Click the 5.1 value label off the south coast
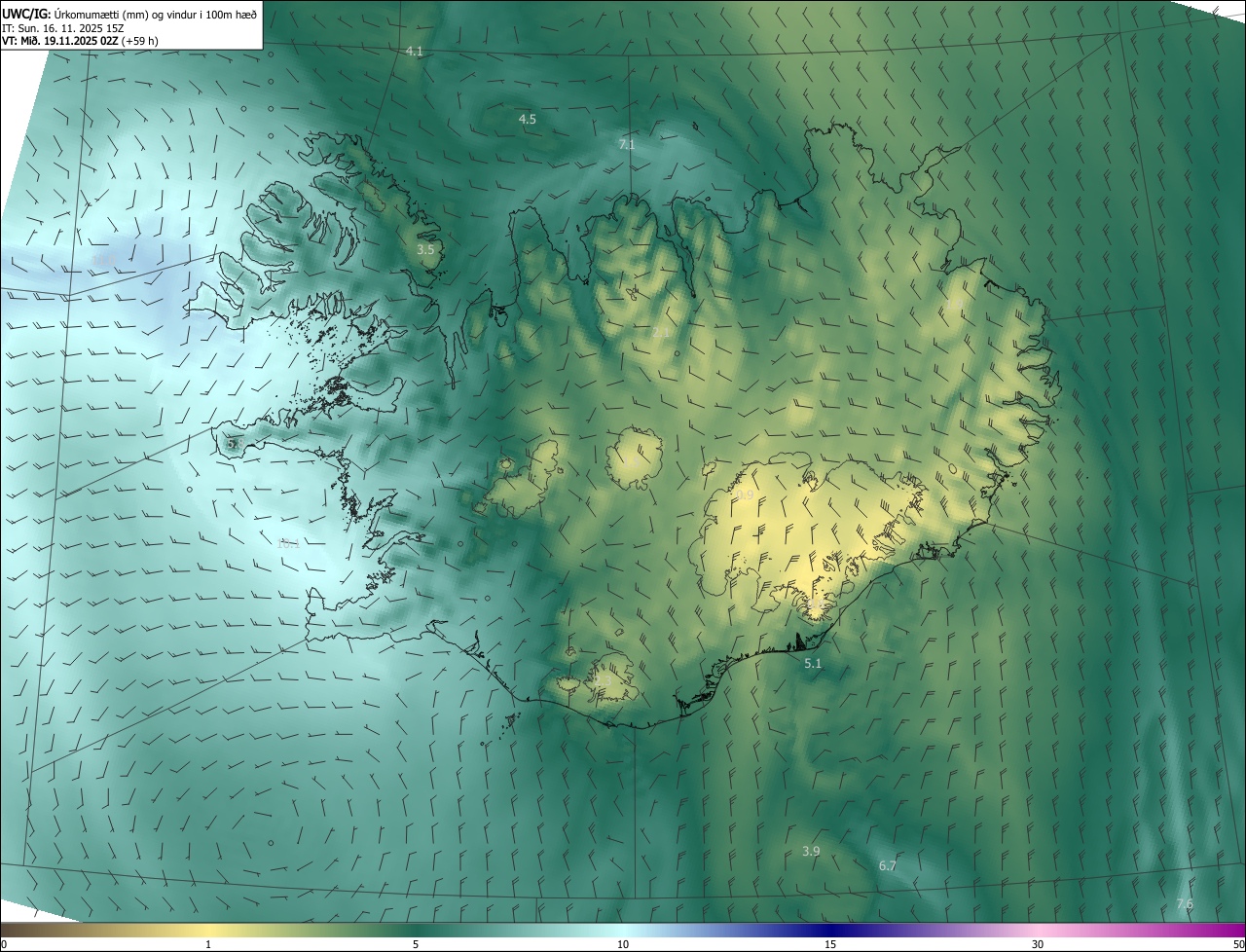 (813, 663)
